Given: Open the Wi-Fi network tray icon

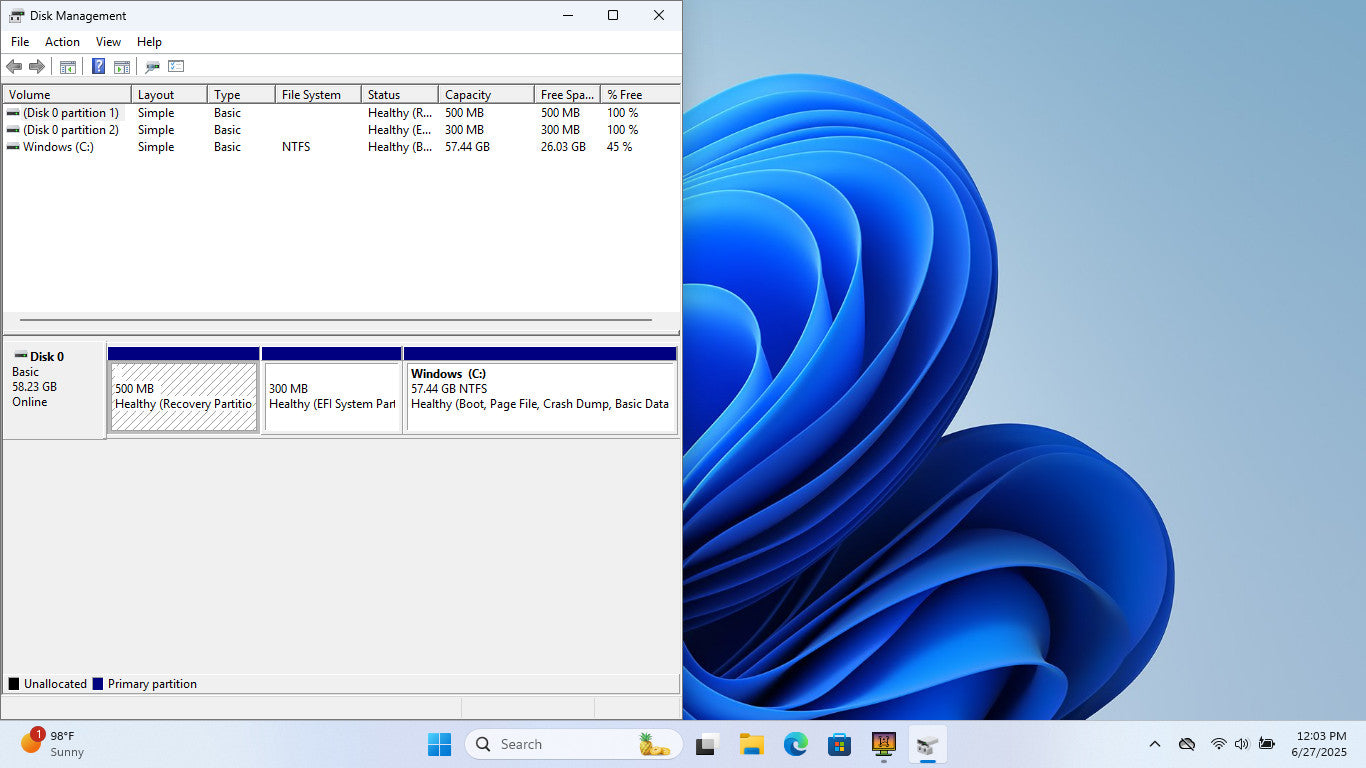Looking at the screenshot, I should point(1218,744).
